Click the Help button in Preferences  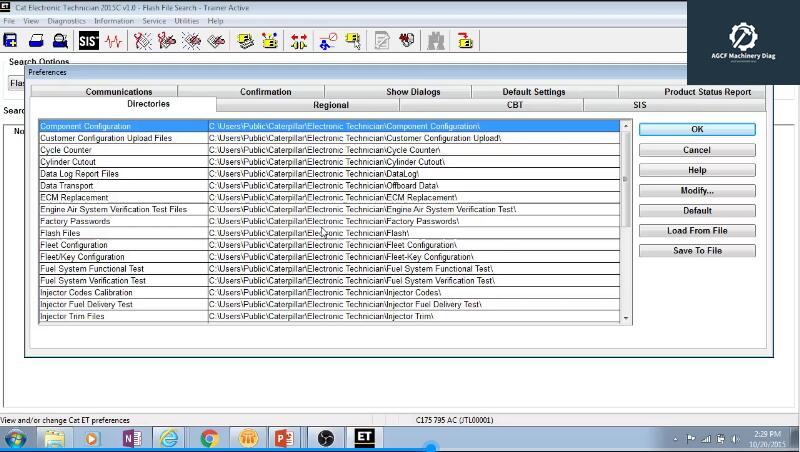[697, 170]
